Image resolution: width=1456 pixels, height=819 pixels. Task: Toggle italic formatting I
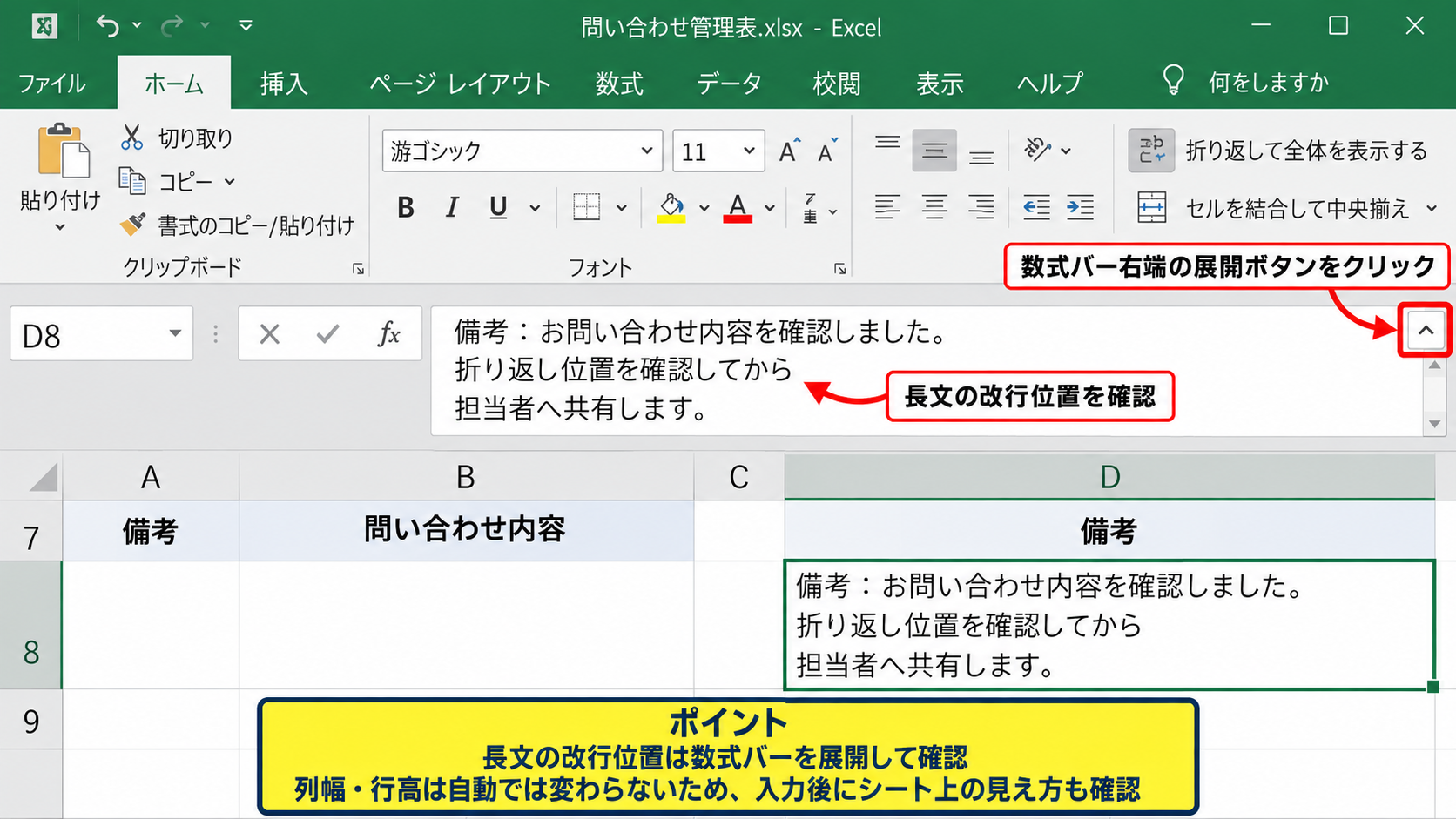click(x=451, y=207)
